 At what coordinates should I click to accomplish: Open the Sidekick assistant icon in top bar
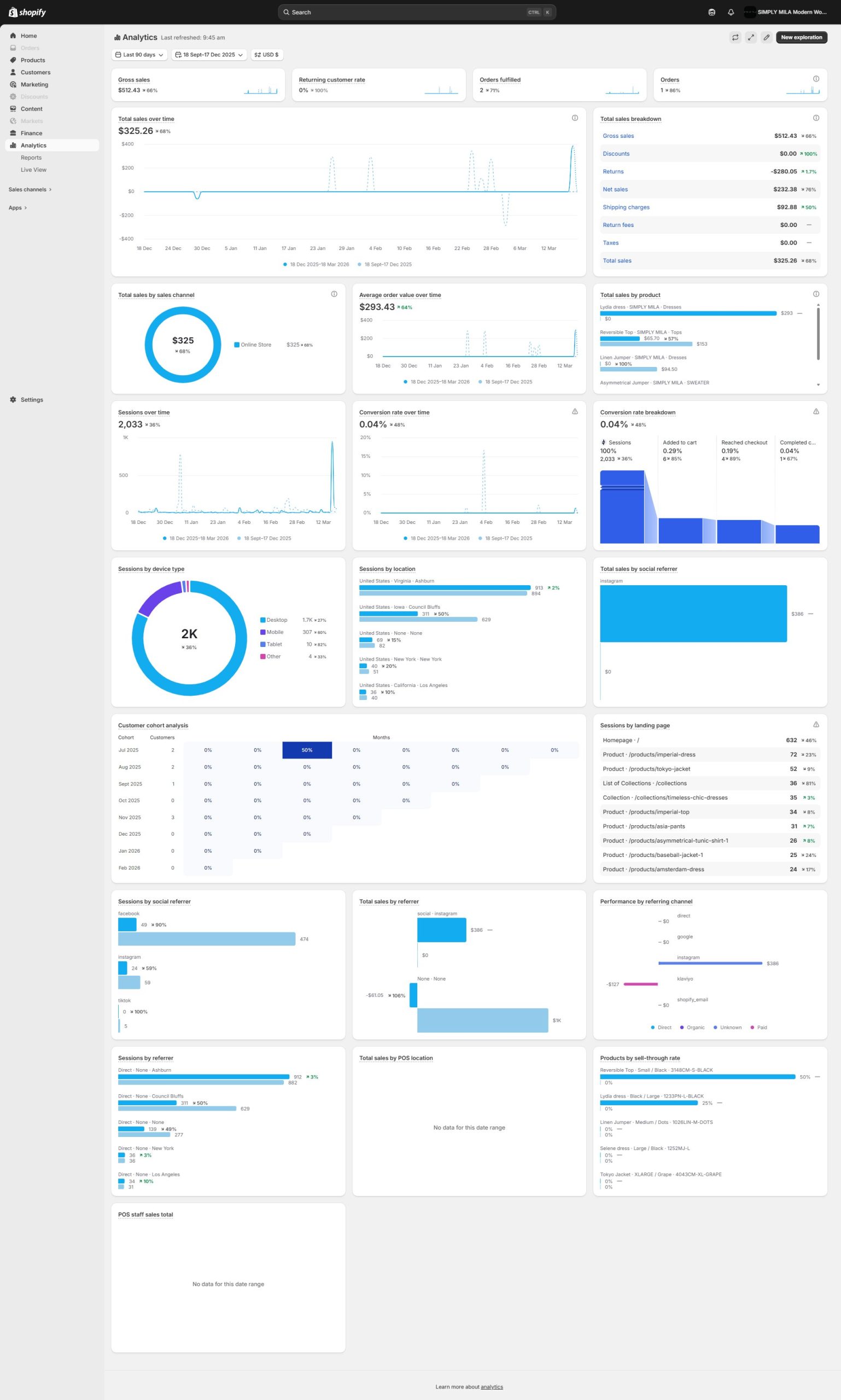[x=712, y=13]
